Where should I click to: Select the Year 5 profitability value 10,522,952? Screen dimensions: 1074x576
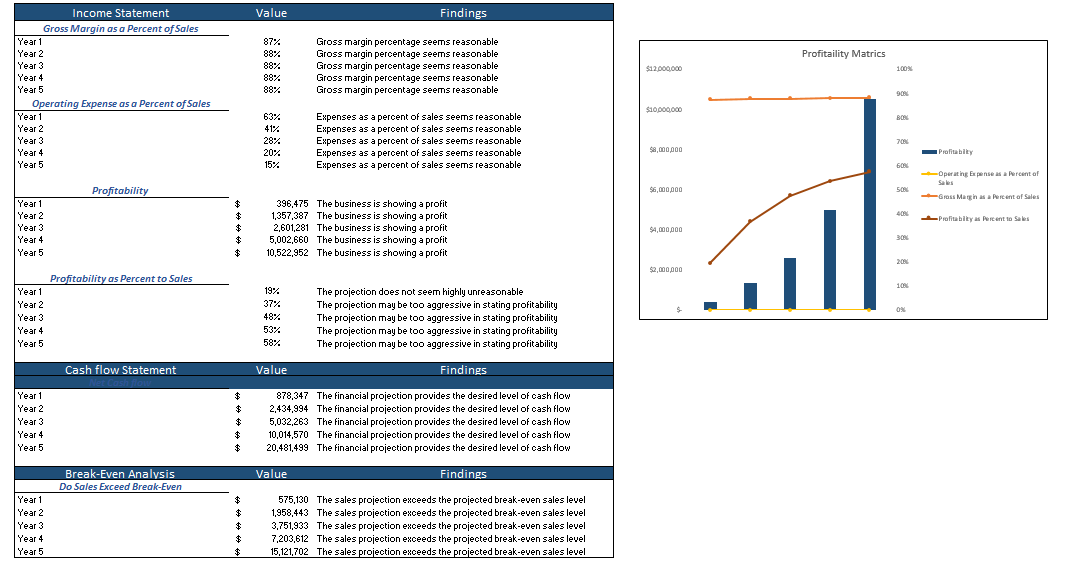pyautogui.click(x=279, y=253)
